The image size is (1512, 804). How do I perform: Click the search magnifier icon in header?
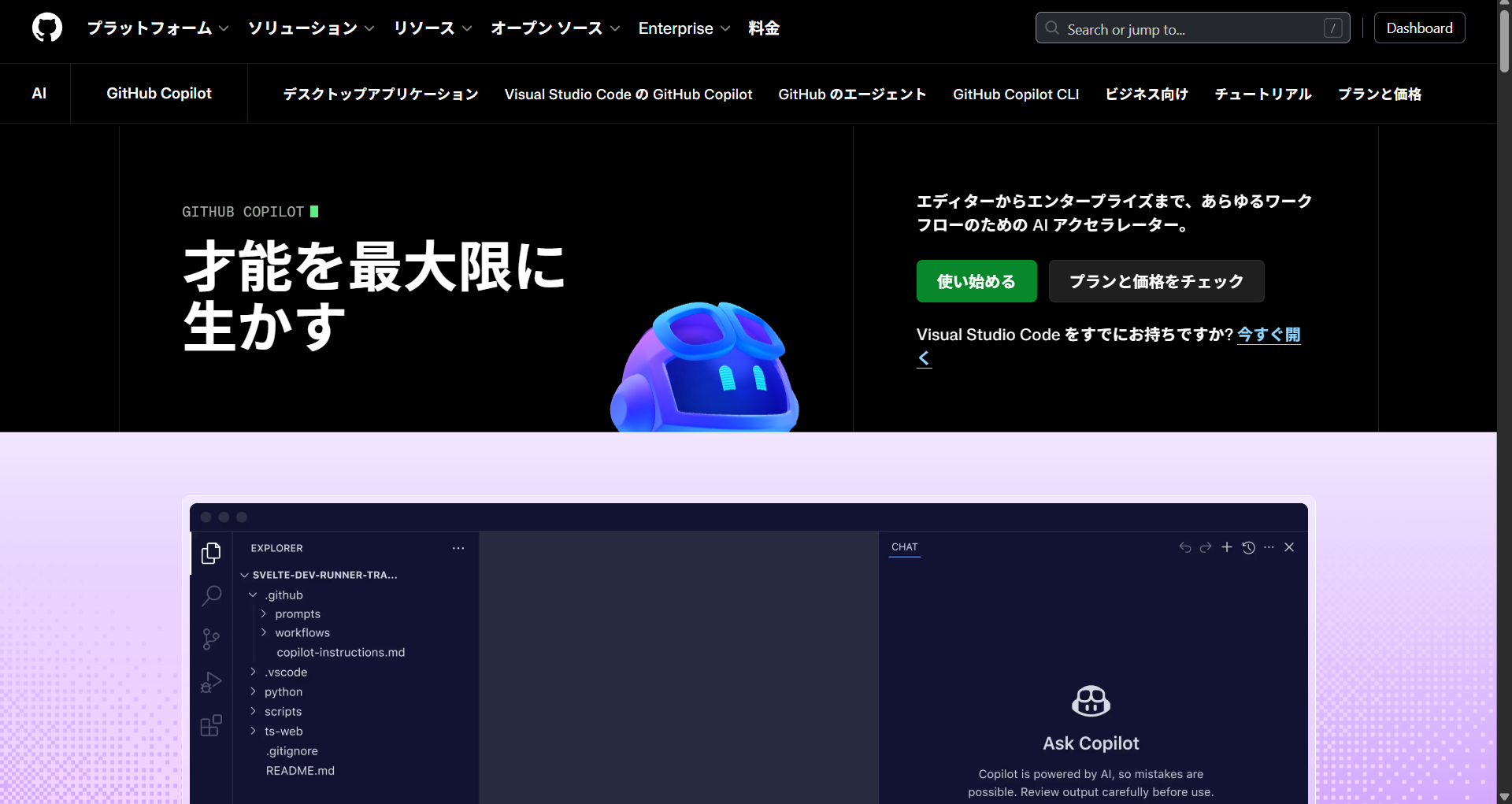(1052, 28)
